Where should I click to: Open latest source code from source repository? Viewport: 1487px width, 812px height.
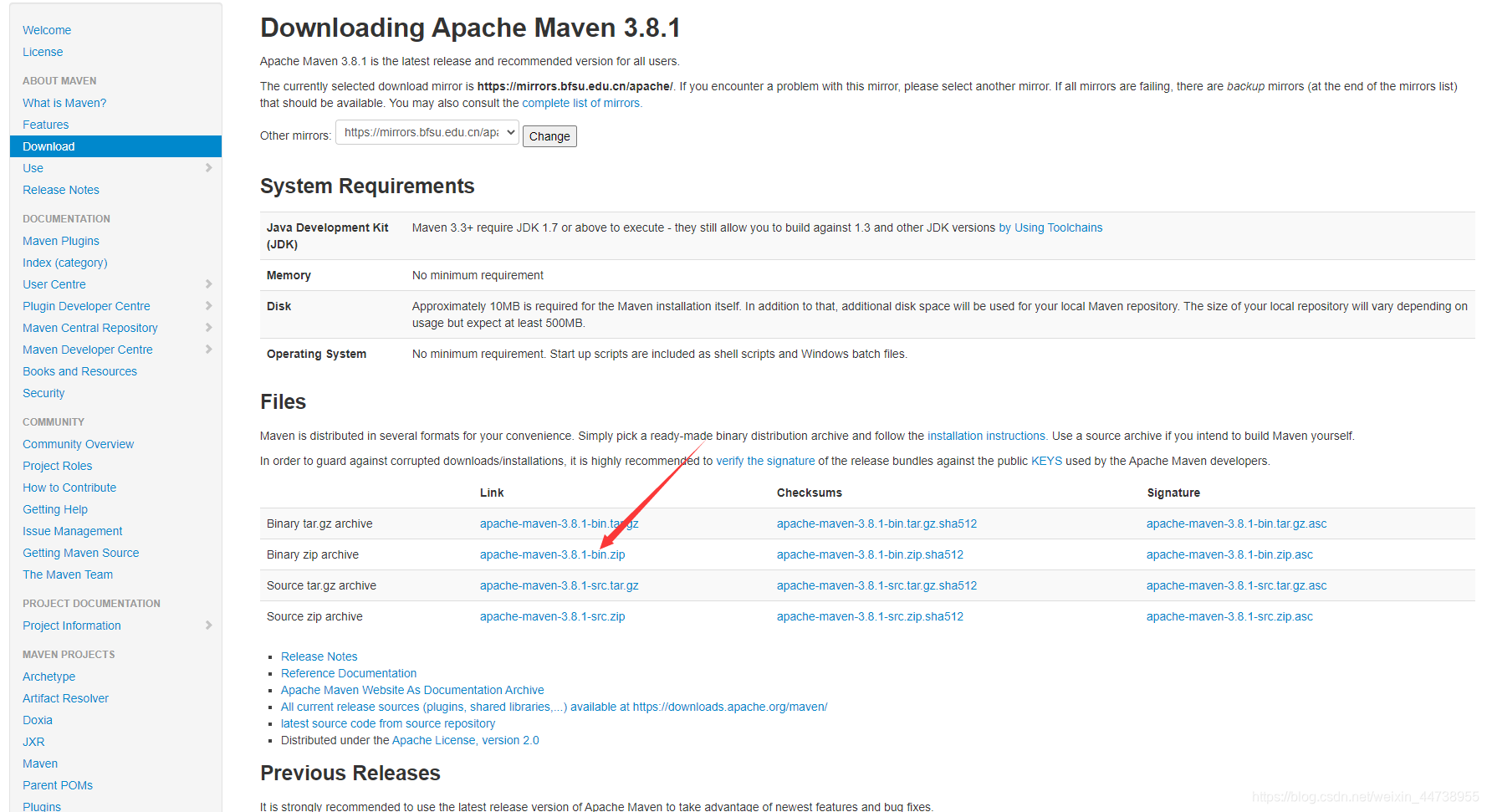point(388,723)
